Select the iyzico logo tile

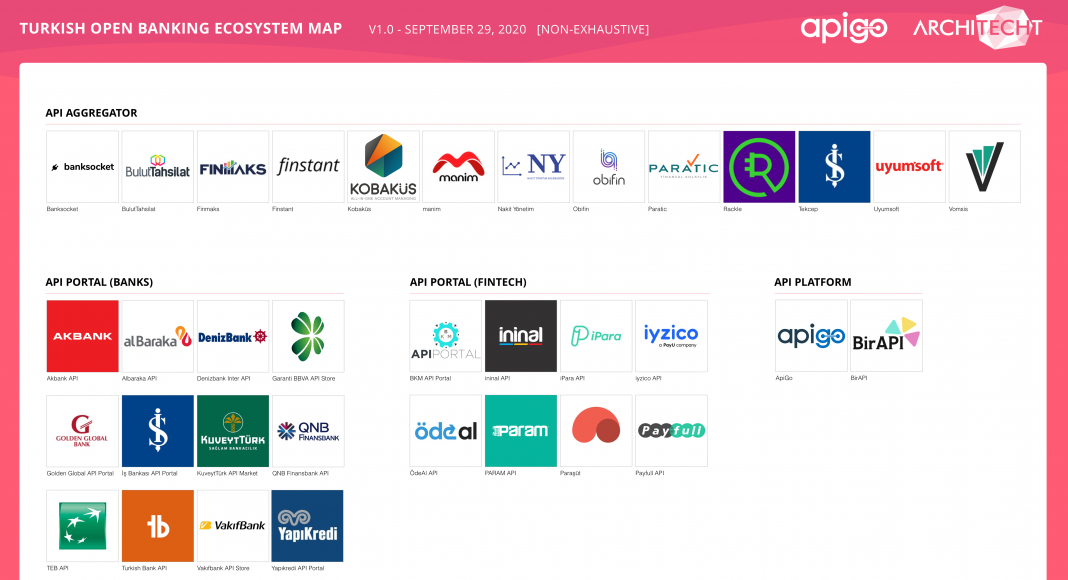click(672, 336)
